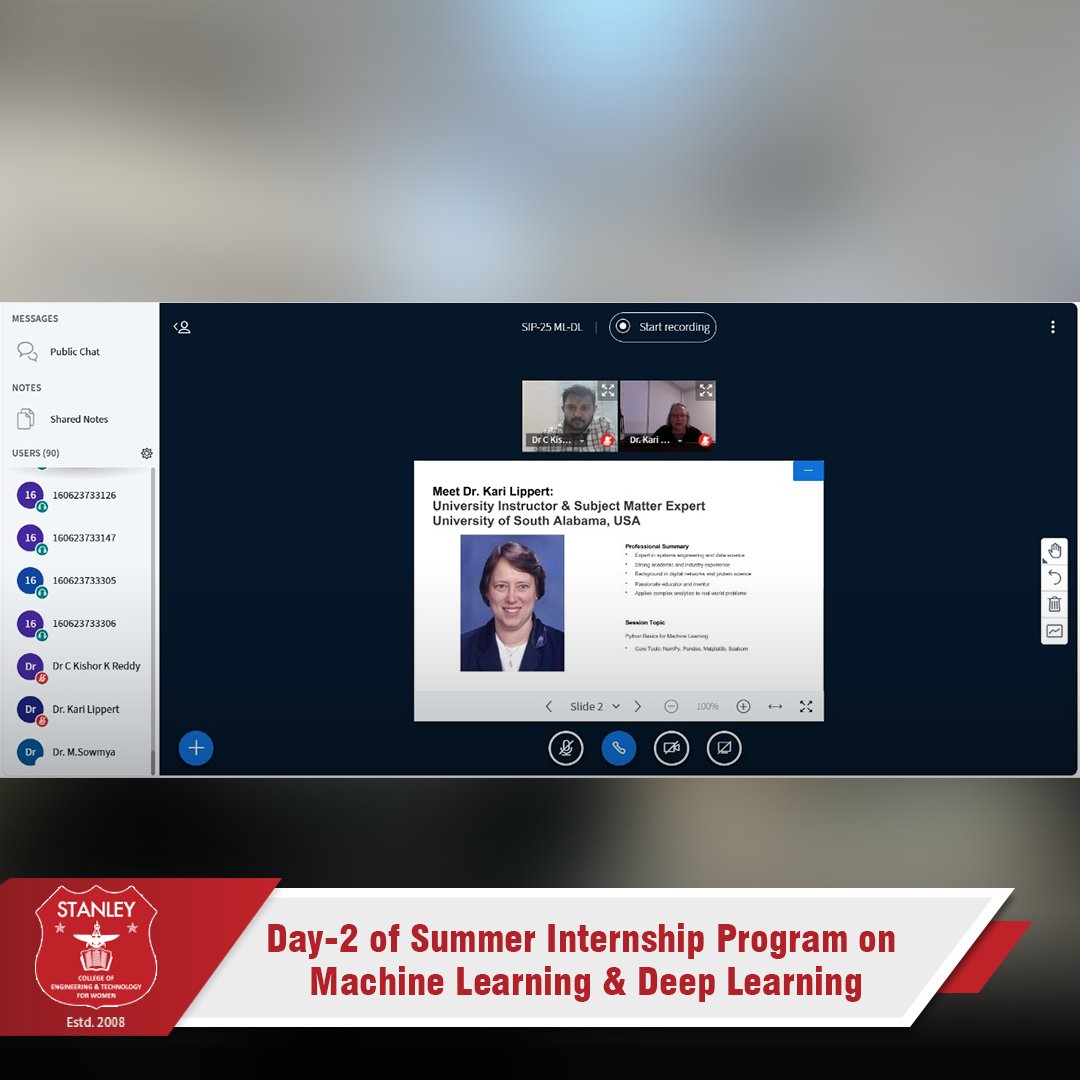Click avatar of Dr. M.Sowmya
This screenshot has width=1080, height=1080.
tap(30, 752)
